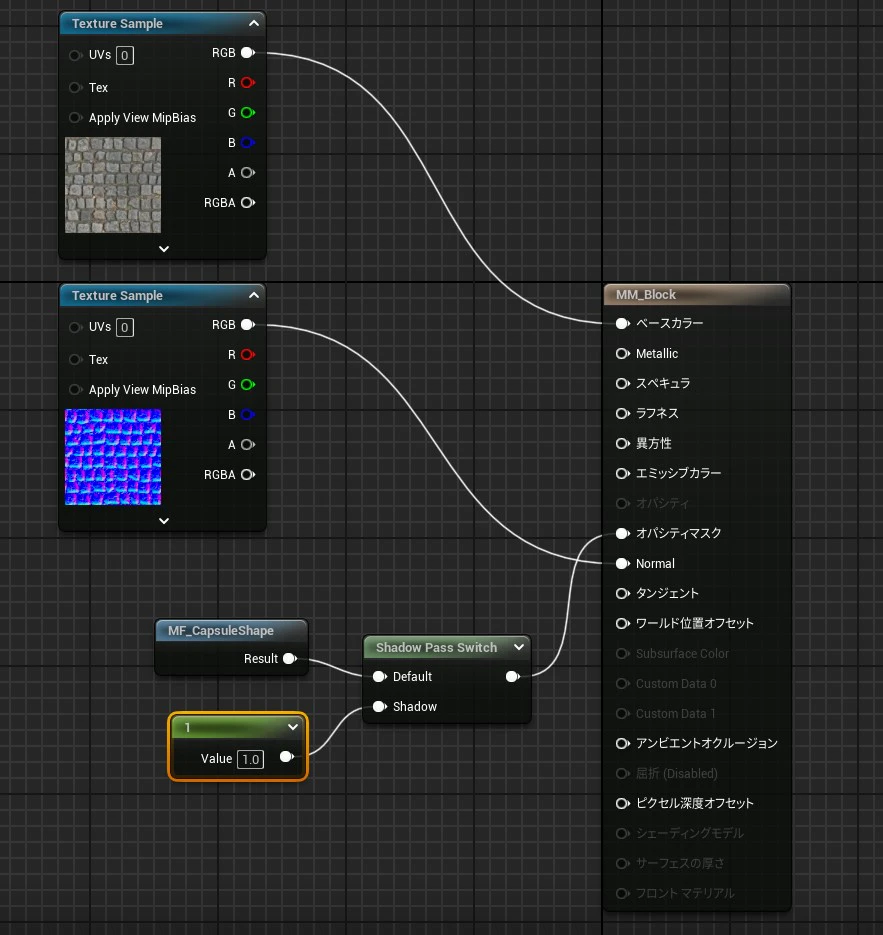The image size is (883, 935).
Task: Click the output pin of the constant Value node
Action: pyautogui.click(x=287, y=757)
